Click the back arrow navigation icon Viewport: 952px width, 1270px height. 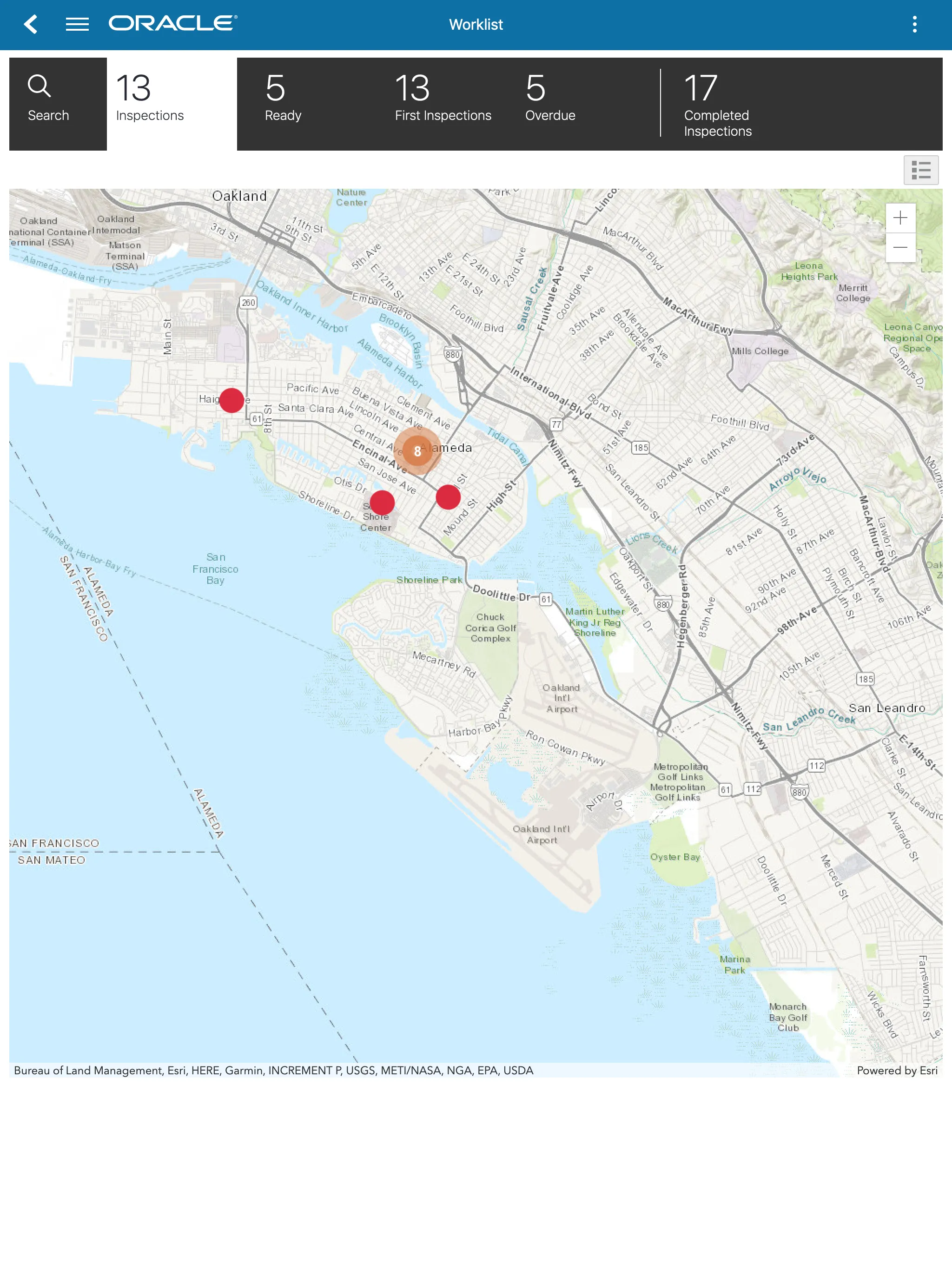(31, 24)
